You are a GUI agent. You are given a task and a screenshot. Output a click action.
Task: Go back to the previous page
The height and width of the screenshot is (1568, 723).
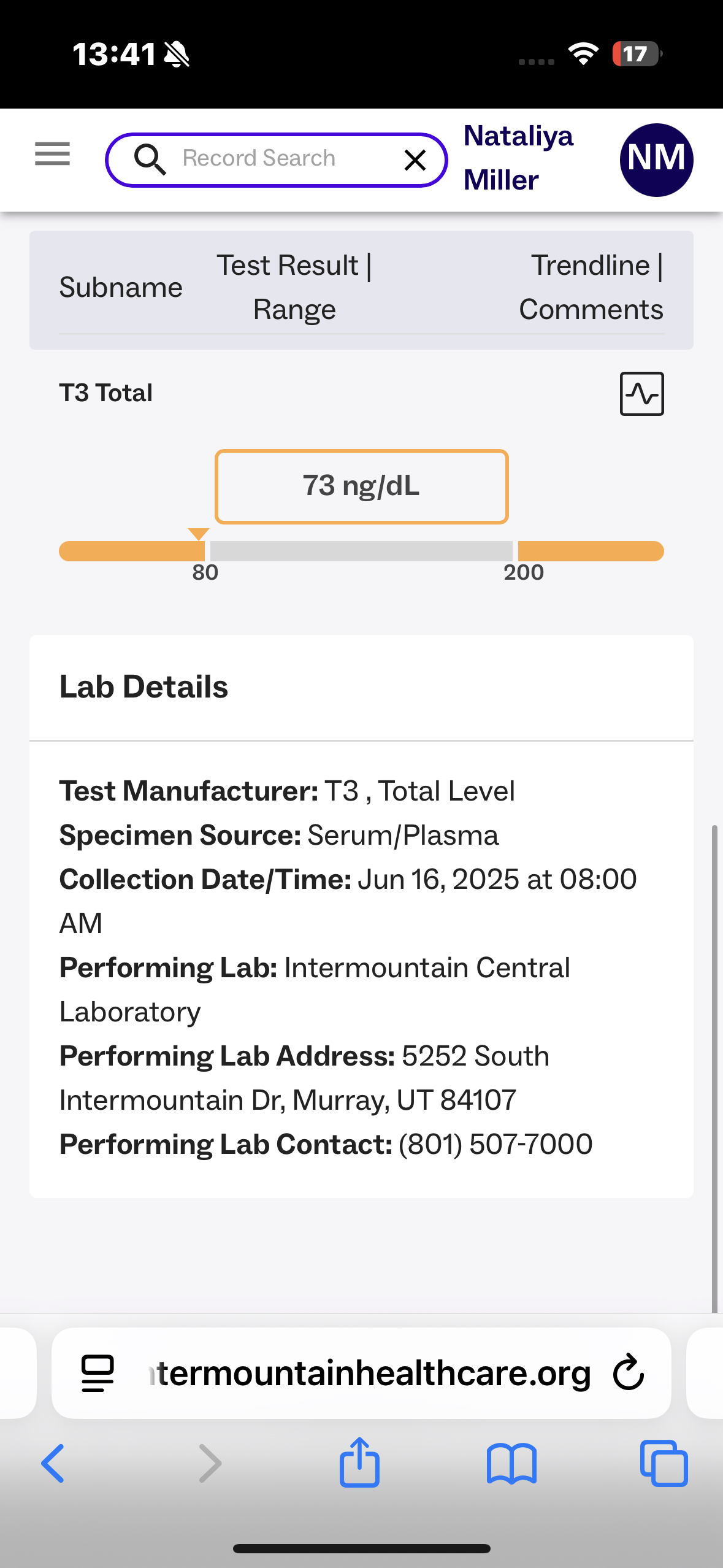tap(53, 1463)
